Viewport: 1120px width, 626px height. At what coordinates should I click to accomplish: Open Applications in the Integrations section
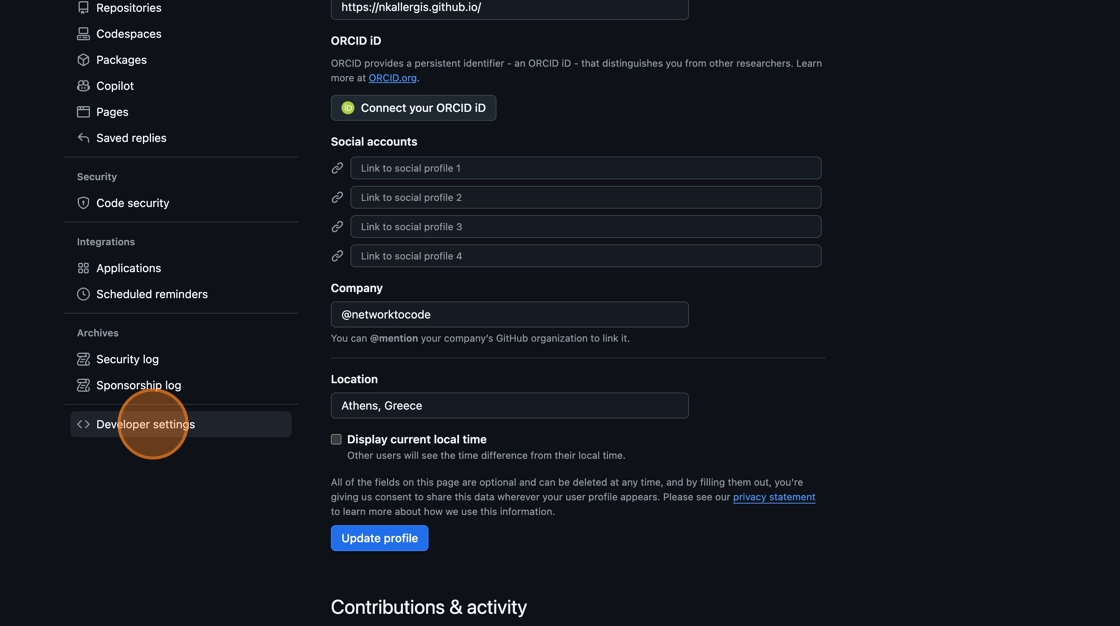pos(128,268)
